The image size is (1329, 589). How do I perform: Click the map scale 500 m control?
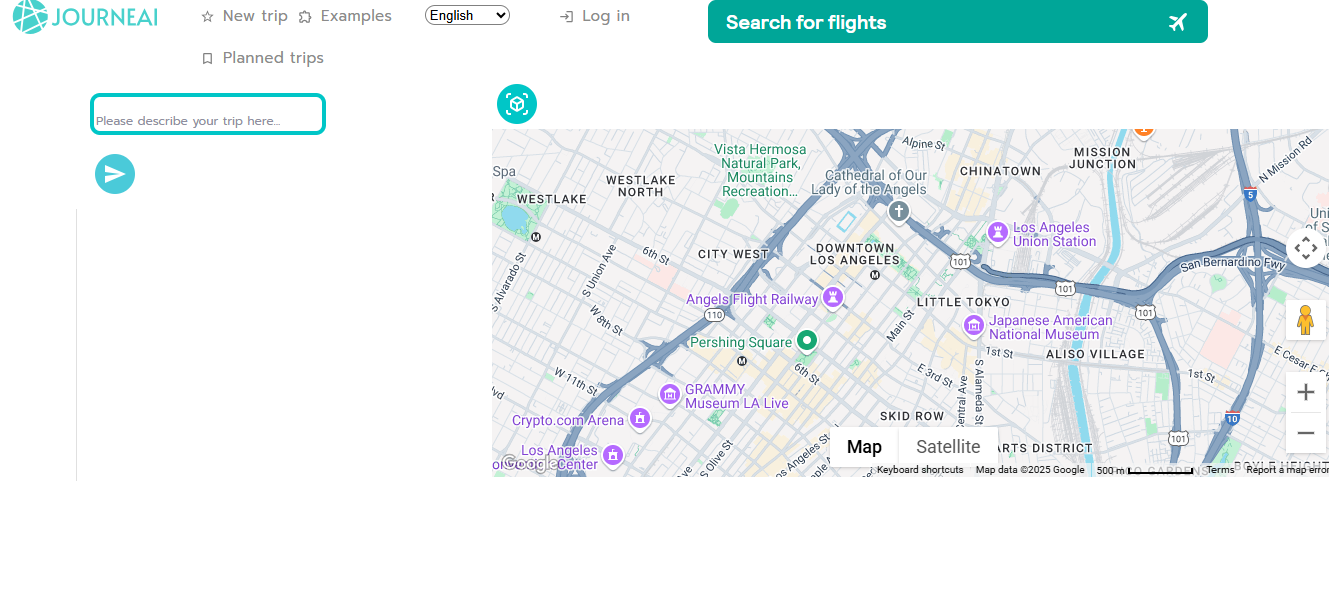(x=1145, y=470)
